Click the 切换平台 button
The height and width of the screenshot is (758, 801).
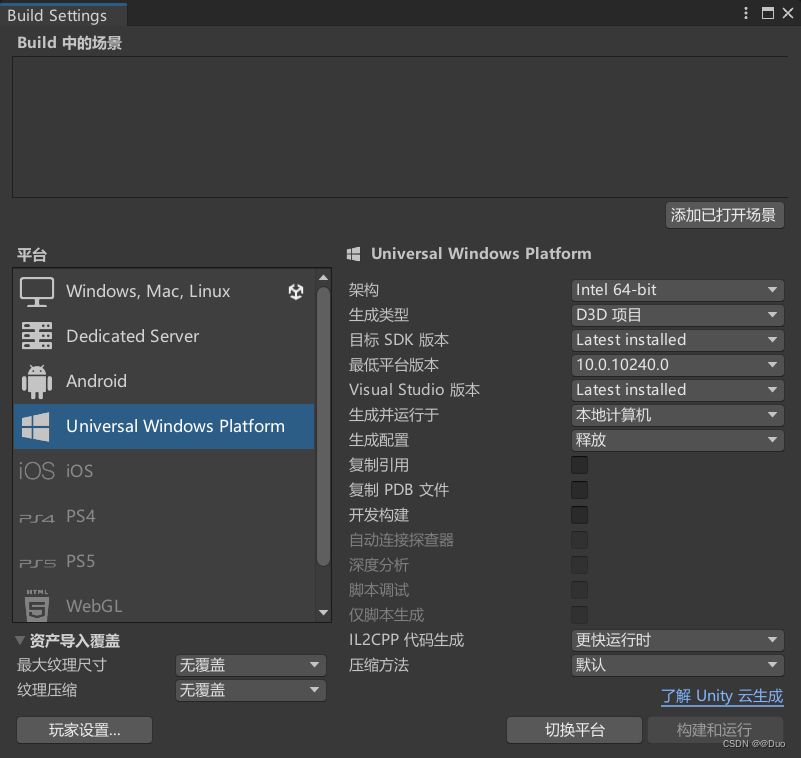(x=574, y=730)
